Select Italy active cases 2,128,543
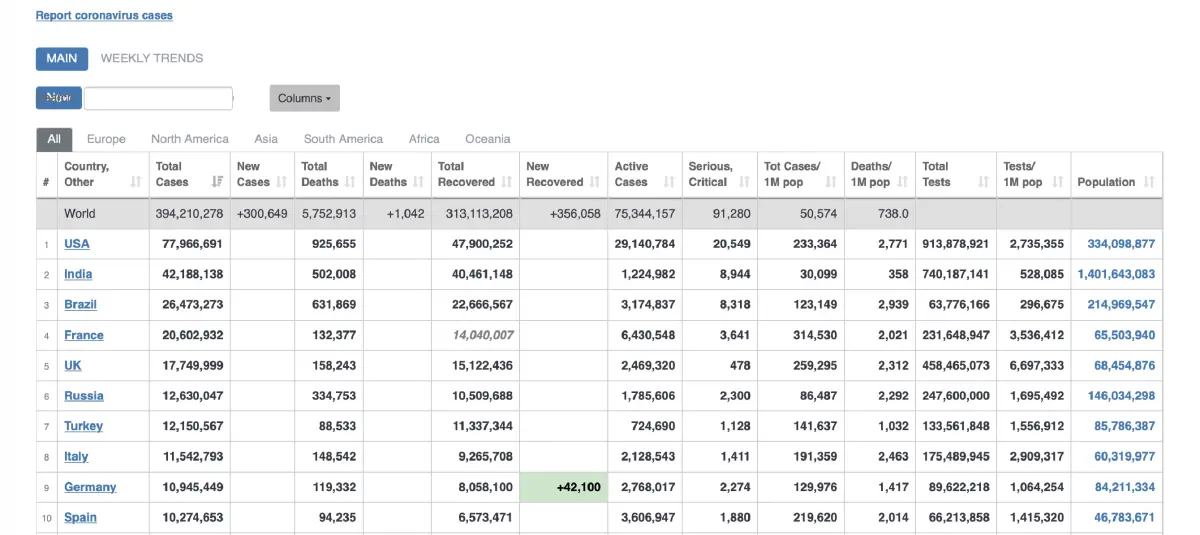This screenshot has width=1200, height=535. pos(648,456)
